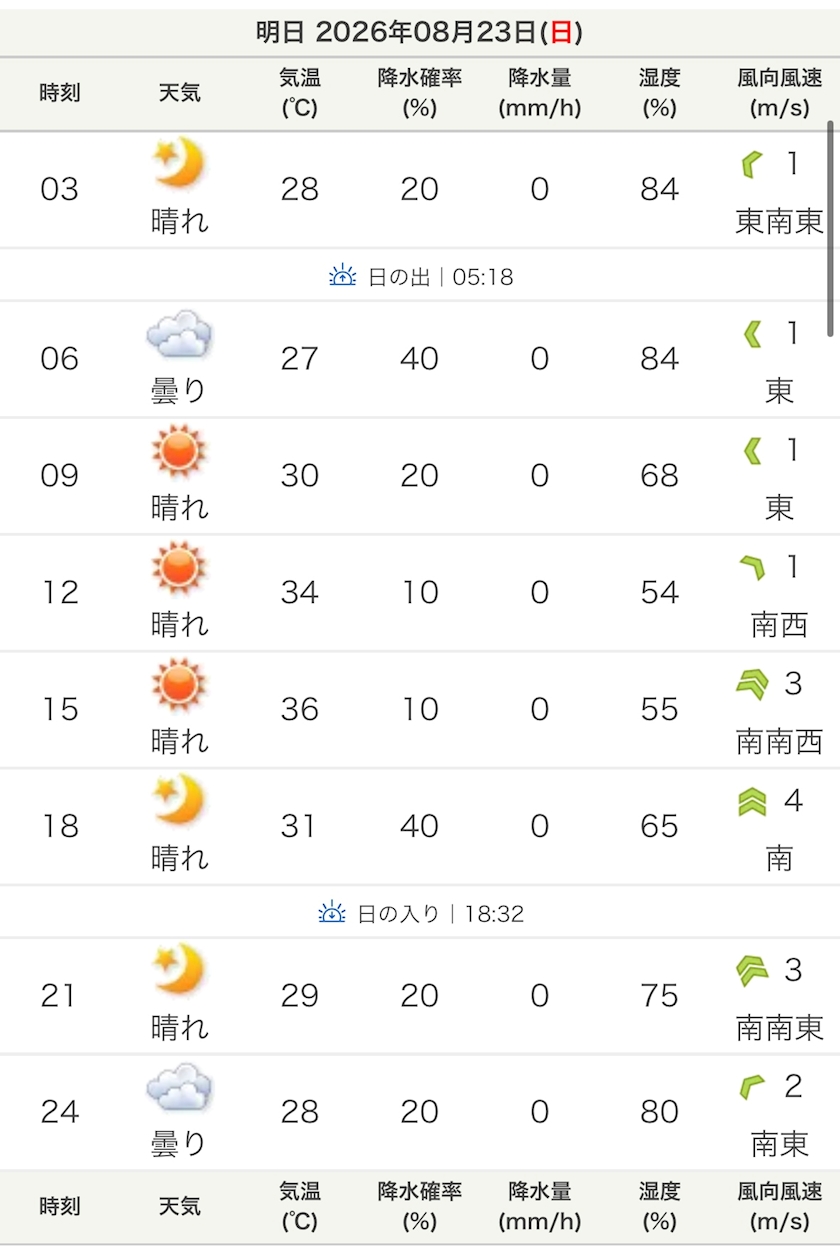The height and width of the screenshot is (1254, 840).
Task: Click the cloudy icon in the 06 row
Action: coord(179,334)
